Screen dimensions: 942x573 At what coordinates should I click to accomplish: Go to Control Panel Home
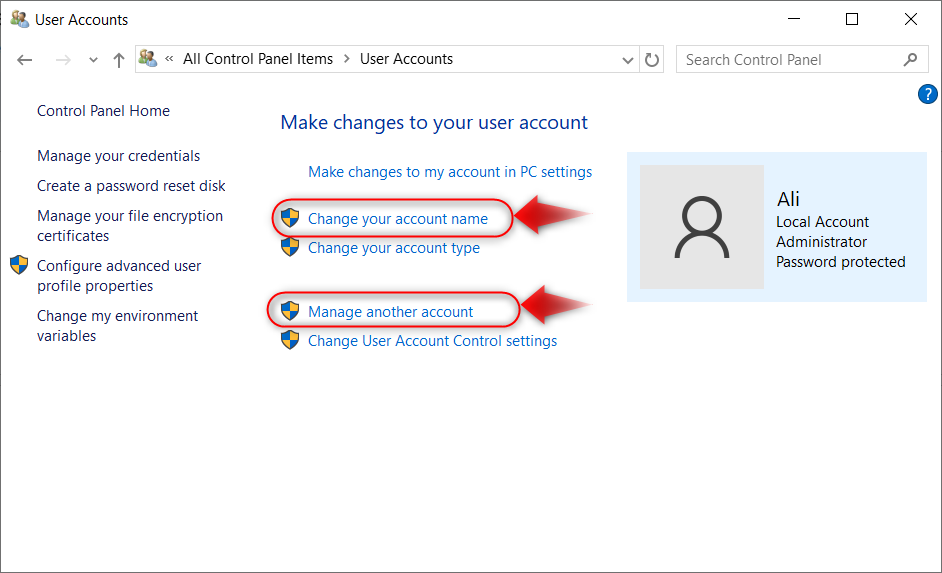103,111
